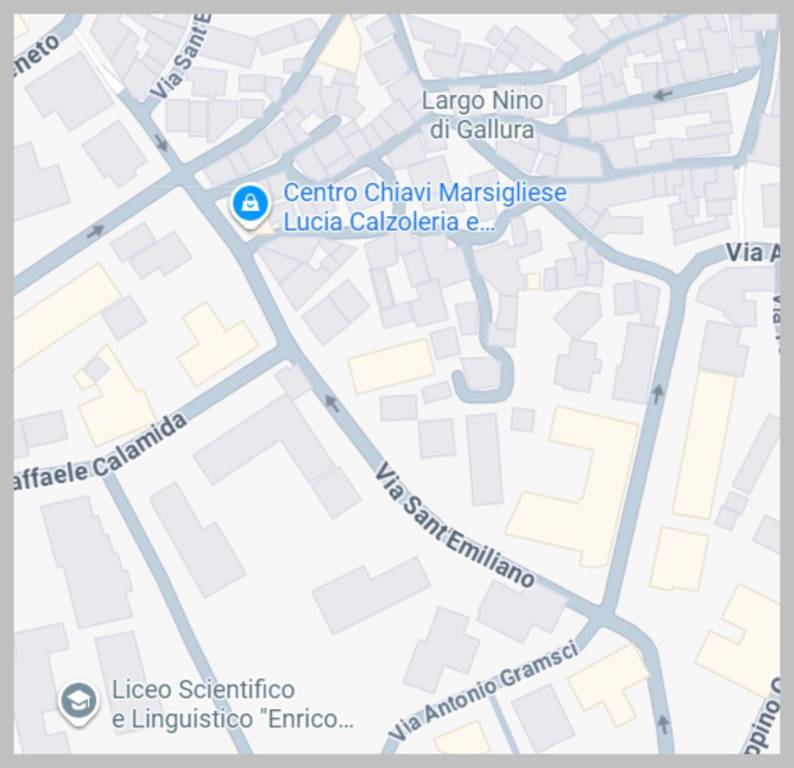Click the one-way arrow near Largo Nino di Gallura
The height and width of the screenshot is (768, 794).
(x=663, y=95)
